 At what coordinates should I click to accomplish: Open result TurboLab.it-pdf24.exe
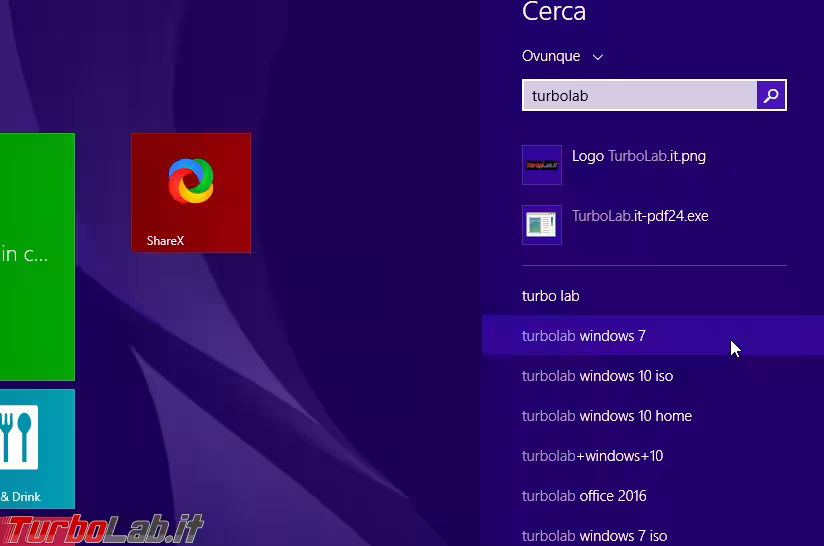[x=640, y=216]
